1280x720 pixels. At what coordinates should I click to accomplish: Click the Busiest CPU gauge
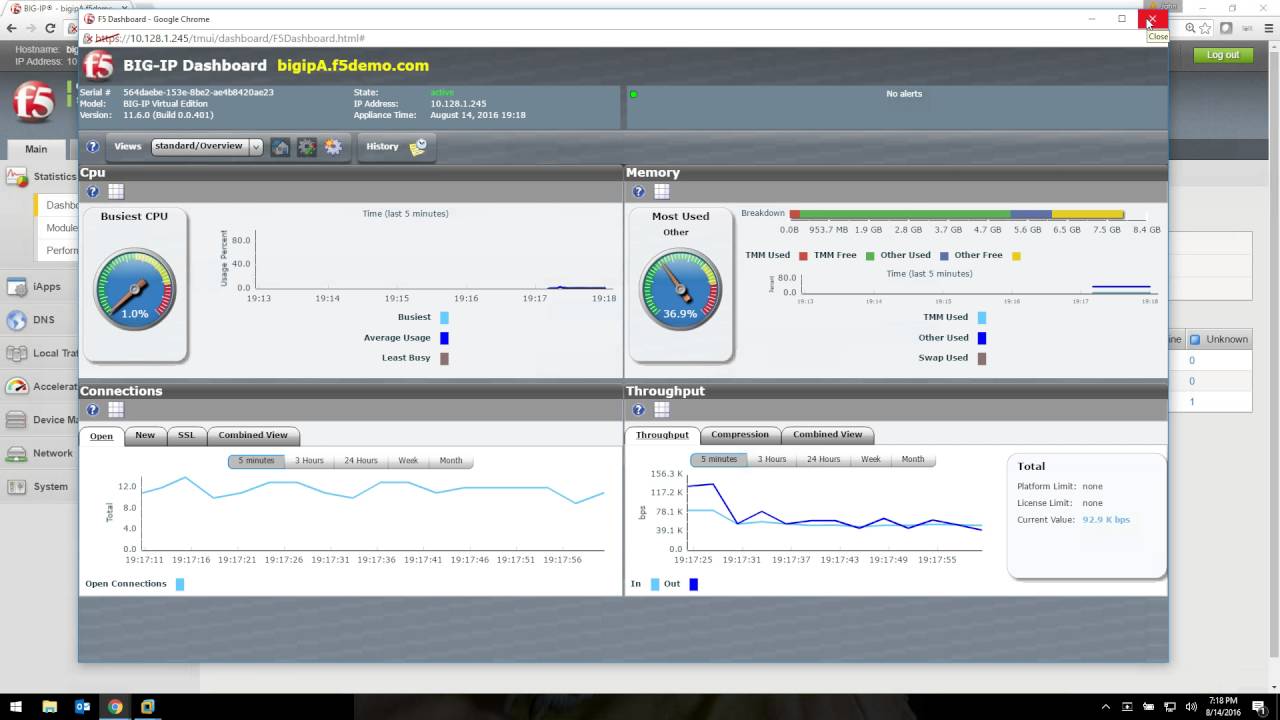point(135,290)
